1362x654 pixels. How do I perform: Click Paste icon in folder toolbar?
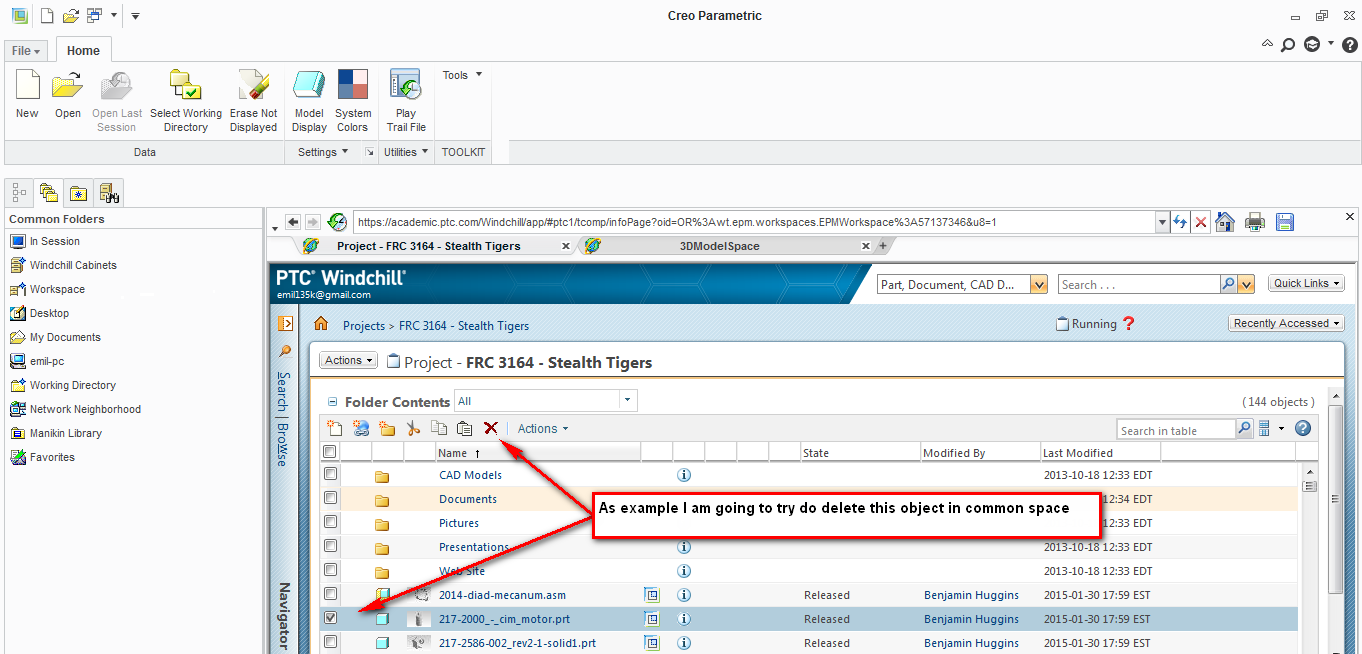tap(464, 428)
